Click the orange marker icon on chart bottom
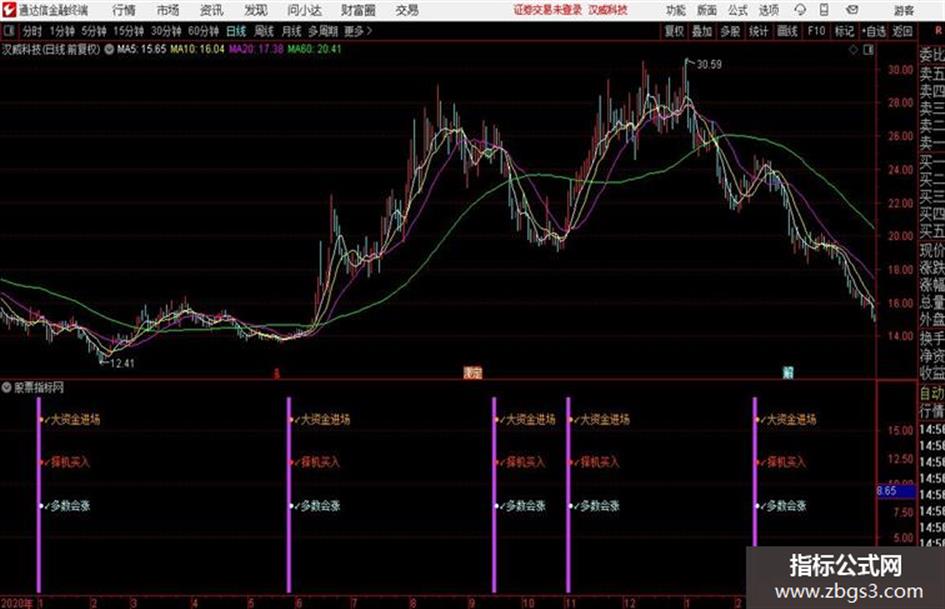Viewport: 945px width, 609px height. [x=473, y=373]
